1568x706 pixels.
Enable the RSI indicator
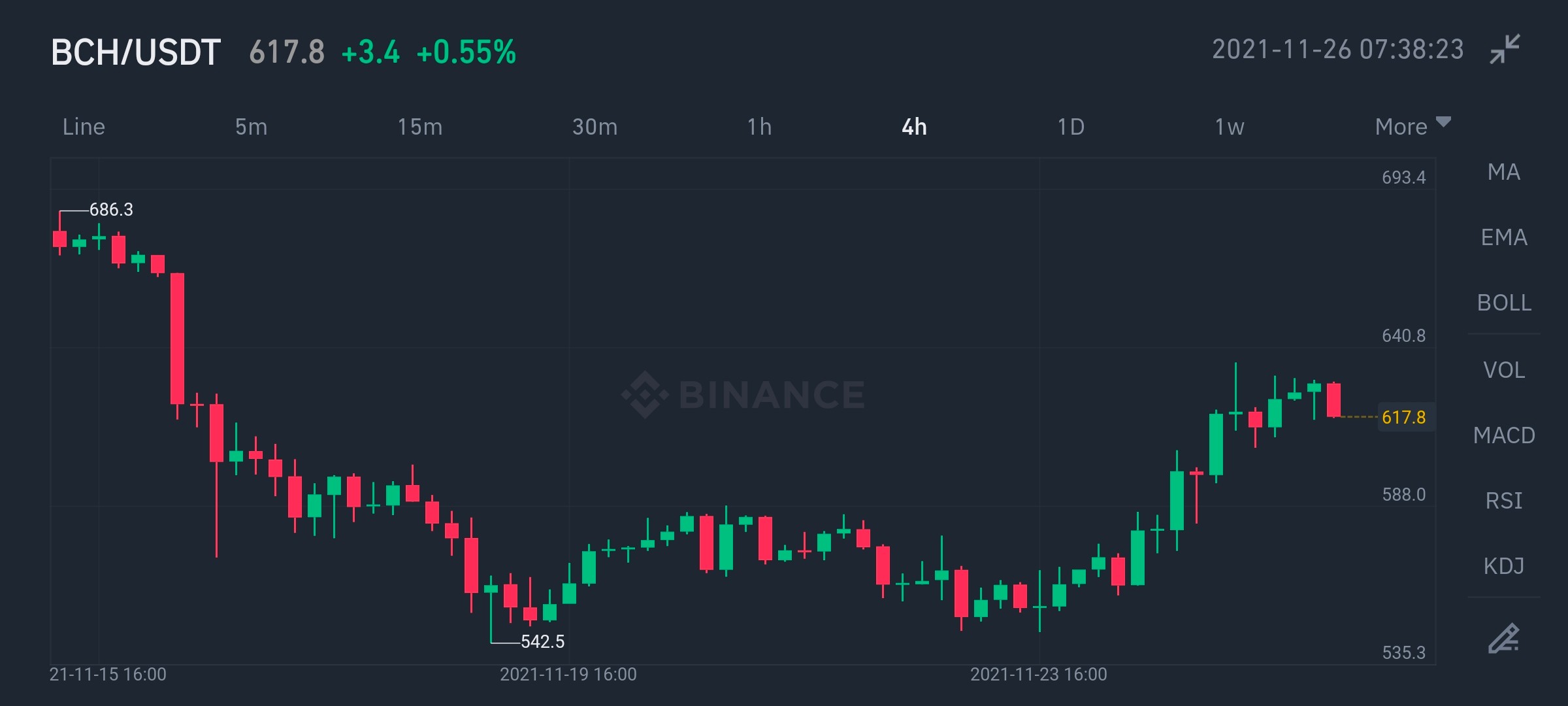pos(1504,501)
